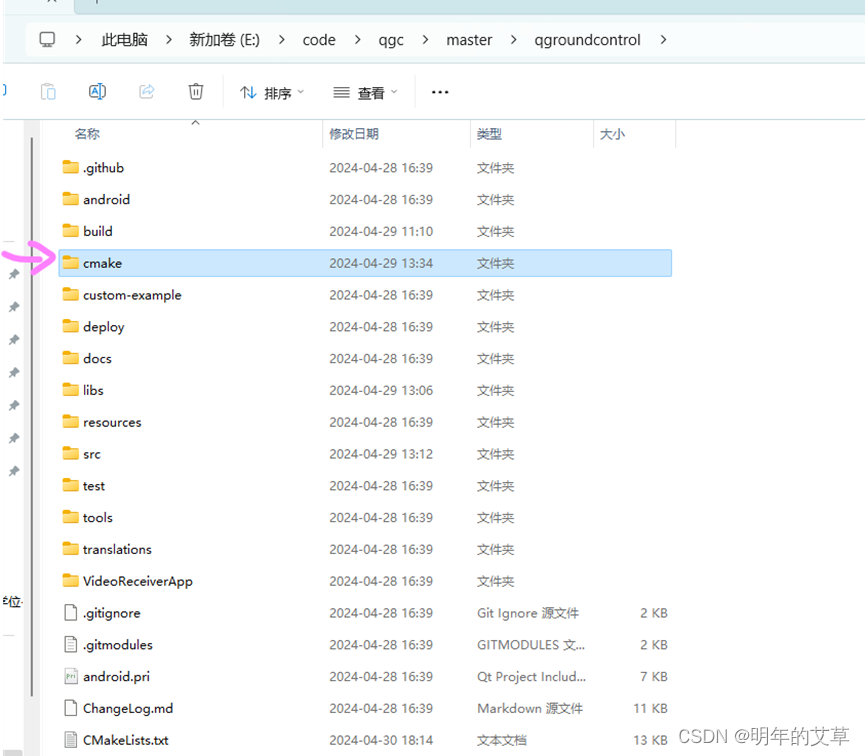Screen dimensions: 865x756
Task: Select the build folder icon
Action: click(71, 231)
